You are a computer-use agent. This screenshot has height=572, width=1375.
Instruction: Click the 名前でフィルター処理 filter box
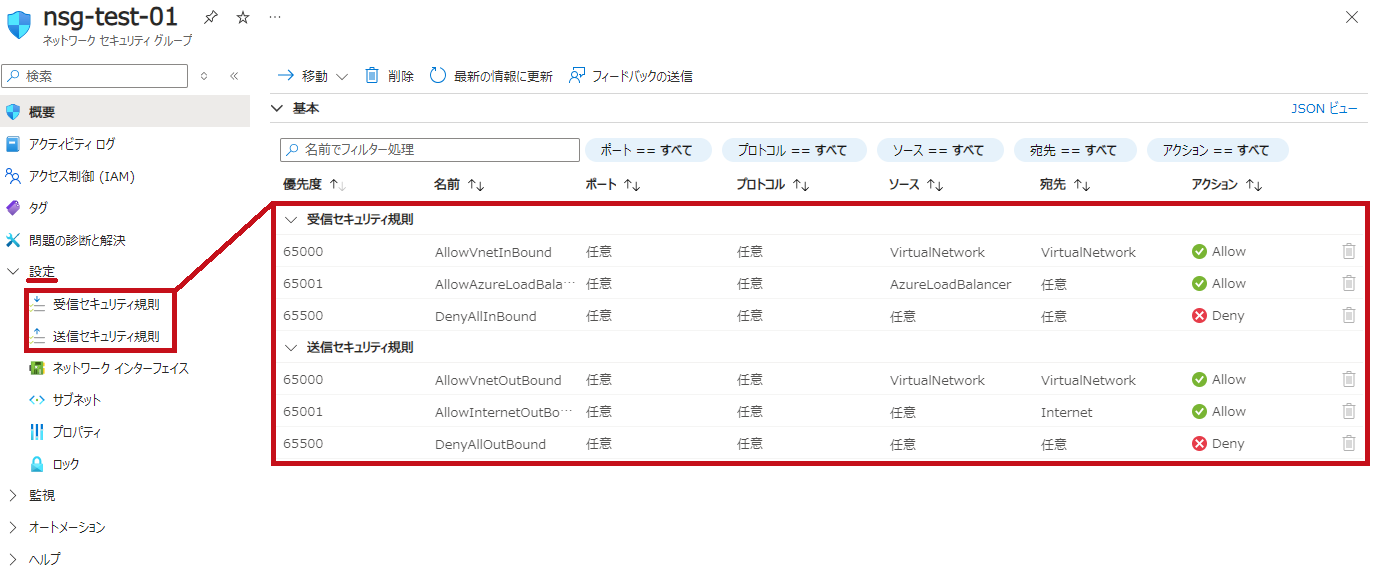[x=430, y=150]
